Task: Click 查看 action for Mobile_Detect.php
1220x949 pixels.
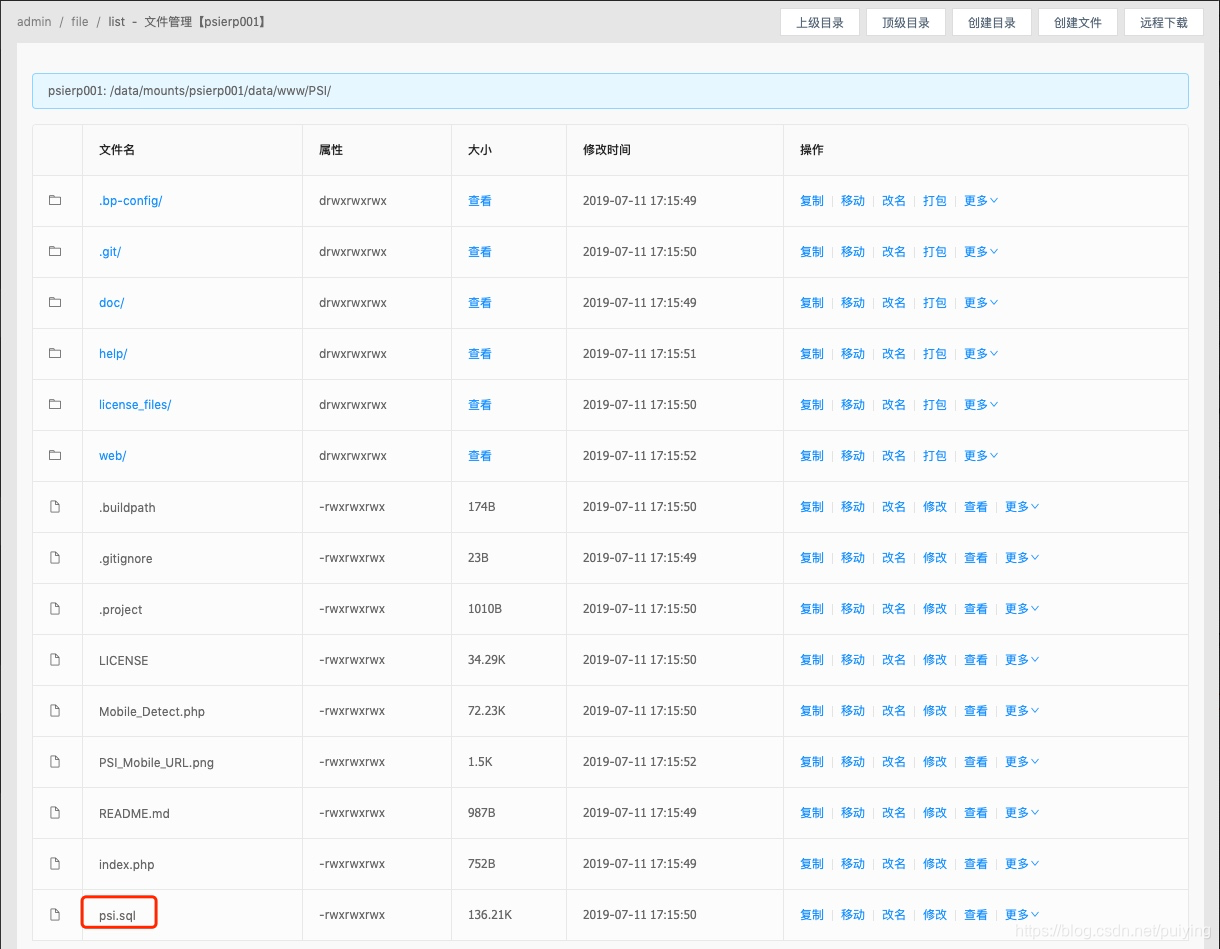Action: click(976, 710)
